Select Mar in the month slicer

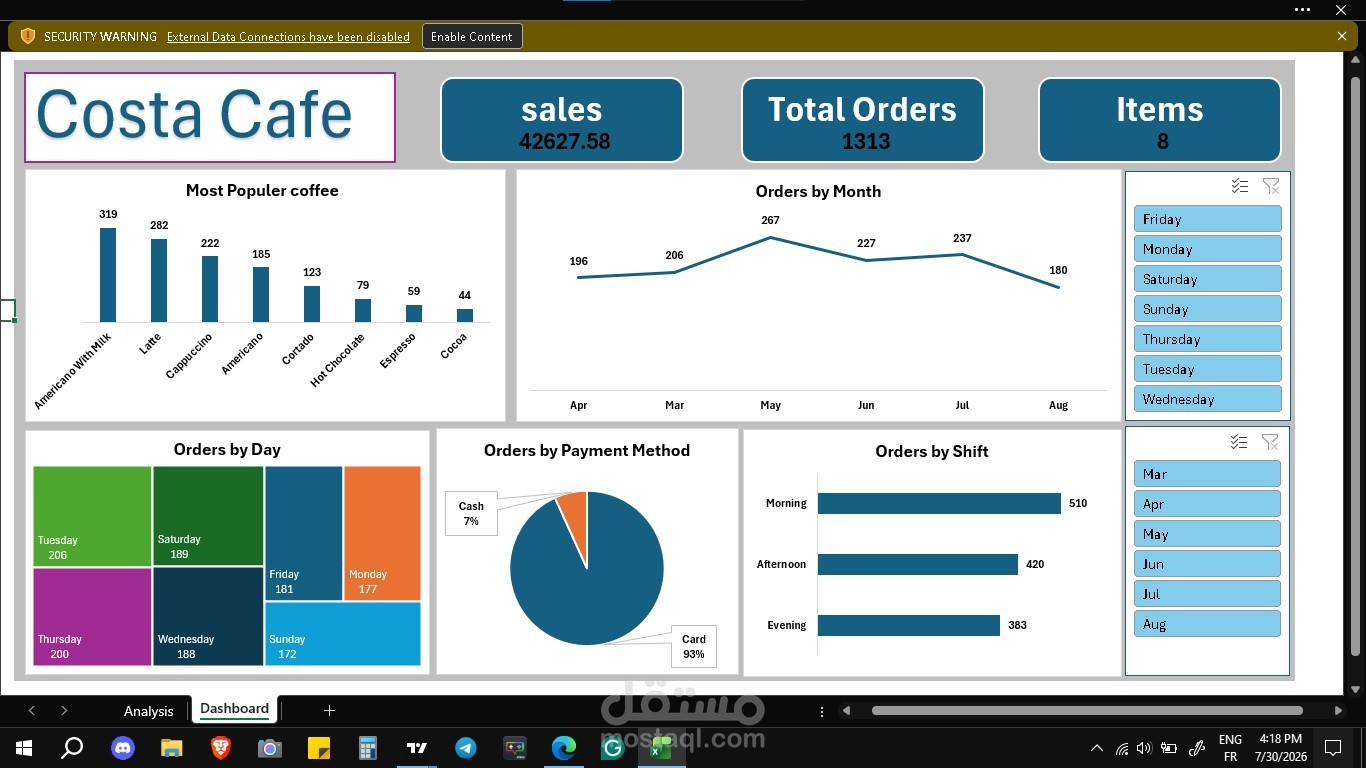1207,474
